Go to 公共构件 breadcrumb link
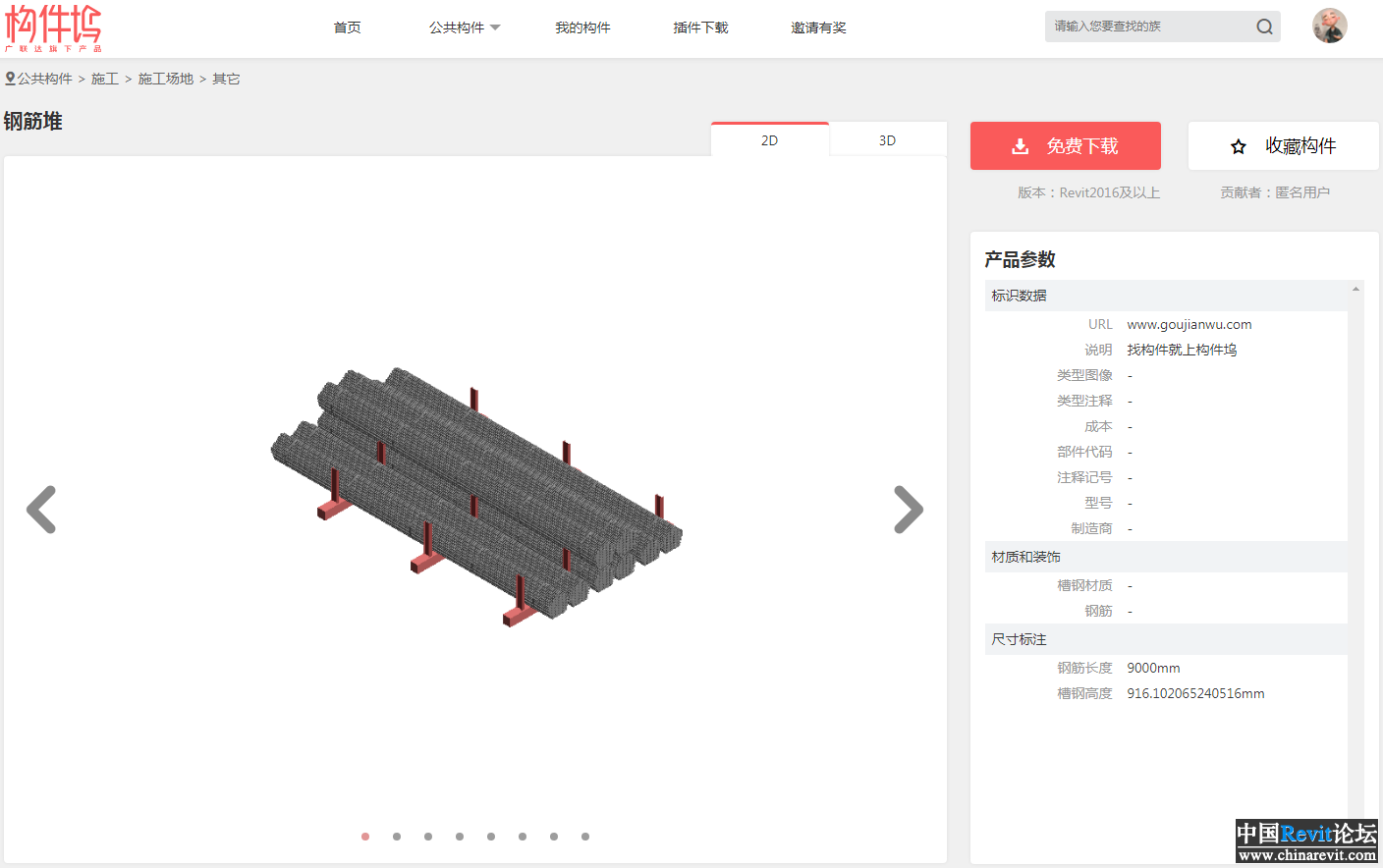Screen dimensions: 1383x868 44,79
